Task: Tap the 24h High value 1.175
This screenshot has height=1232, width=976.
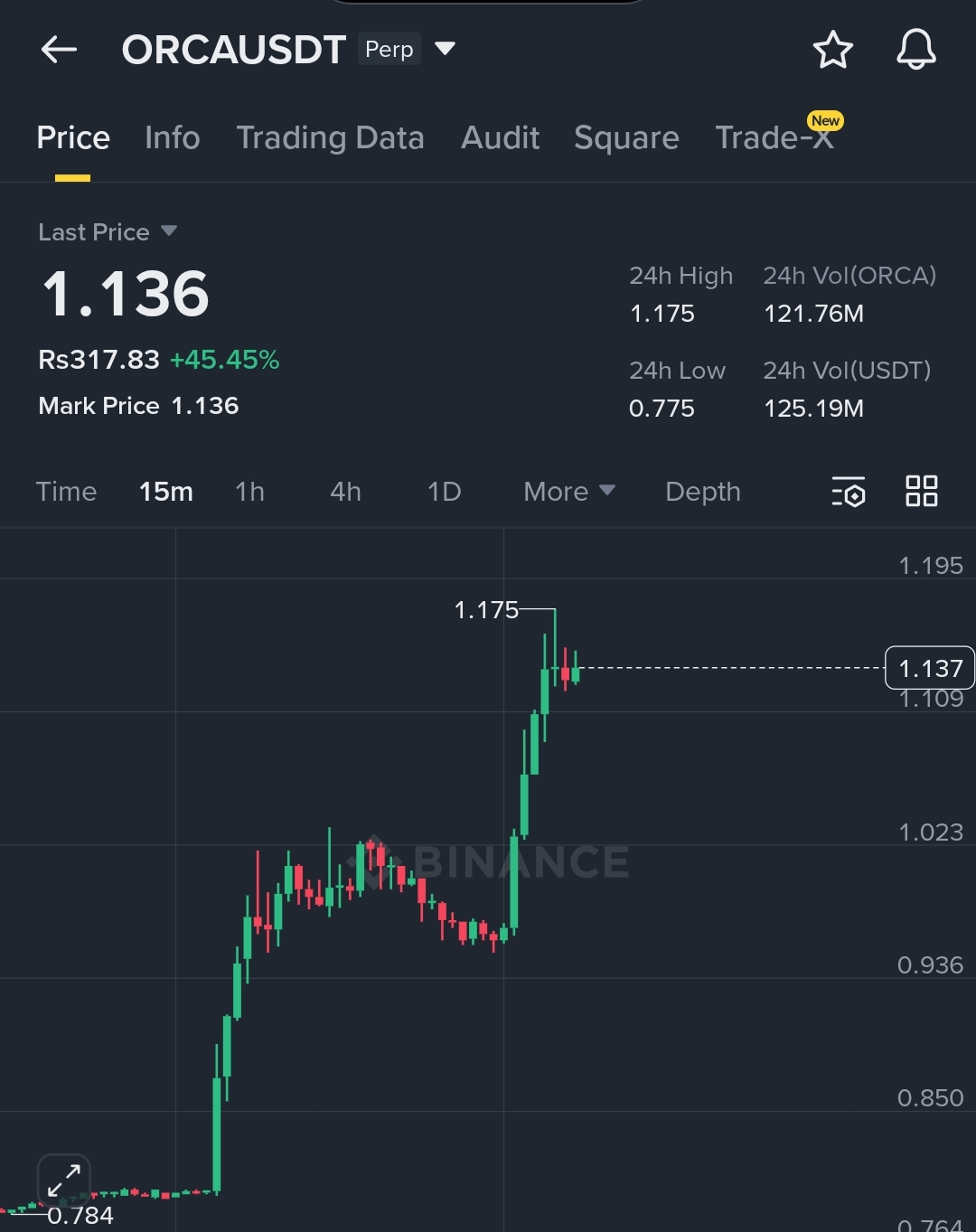Action: pos(662,314)
